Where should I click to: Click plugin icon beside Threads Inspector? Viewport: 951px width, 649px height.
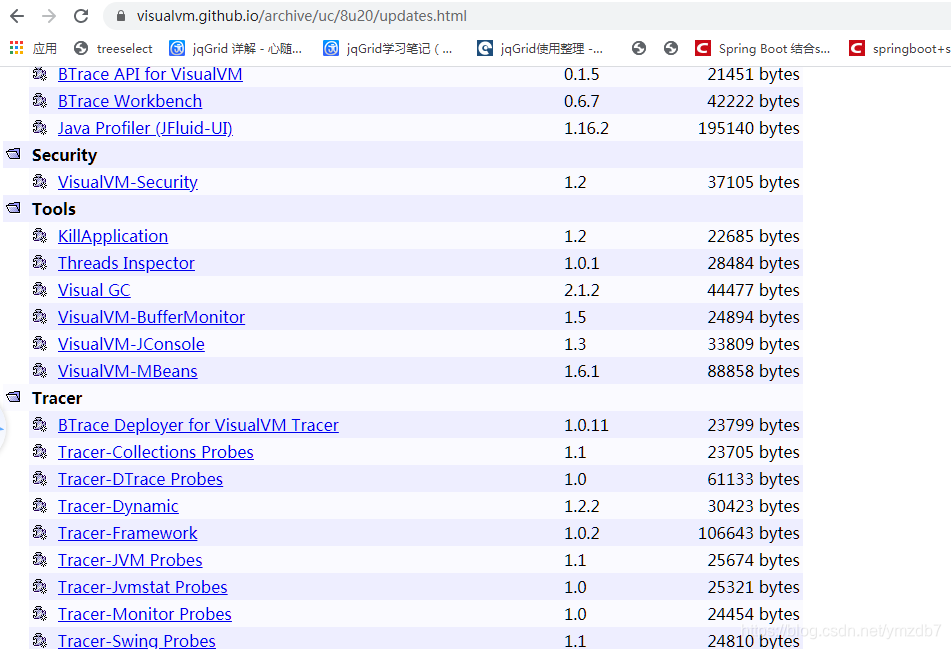coord(40,262)
